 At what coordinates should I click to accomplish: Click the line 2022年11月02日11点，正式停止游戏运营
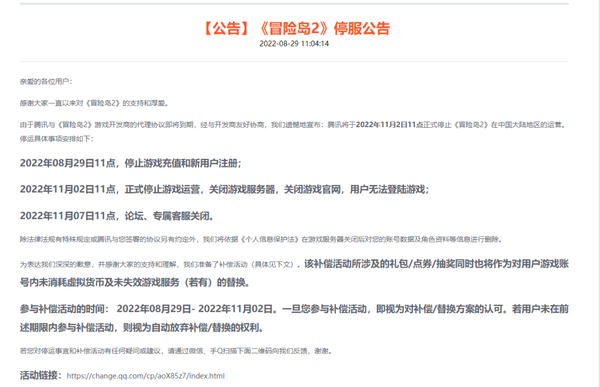[x=225, y=189]
